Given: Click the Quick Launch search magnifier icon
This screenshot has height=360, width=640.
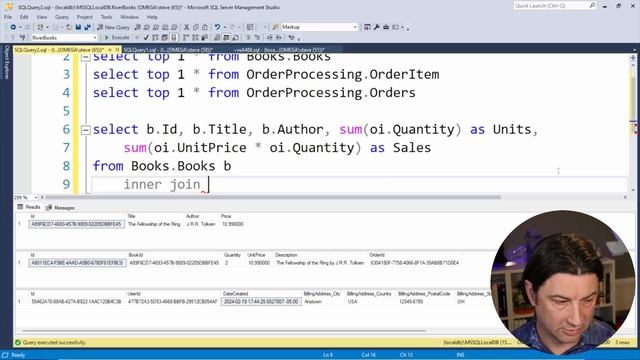Looking at the screenshot, I should [x=592, y=5].
